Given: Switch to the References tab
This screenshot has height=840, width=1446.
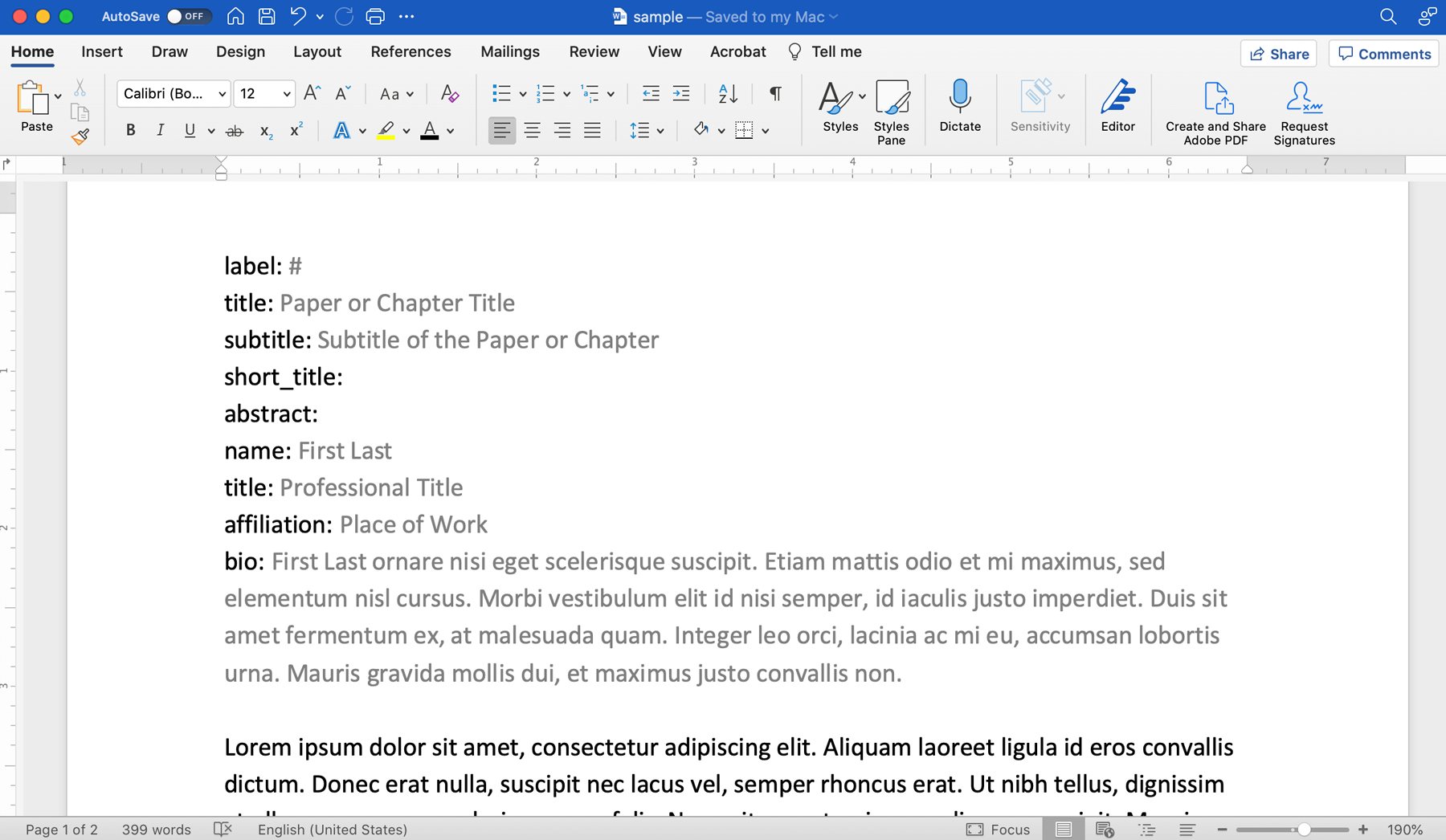Looking at the screenshot, I should click(411, 51).
